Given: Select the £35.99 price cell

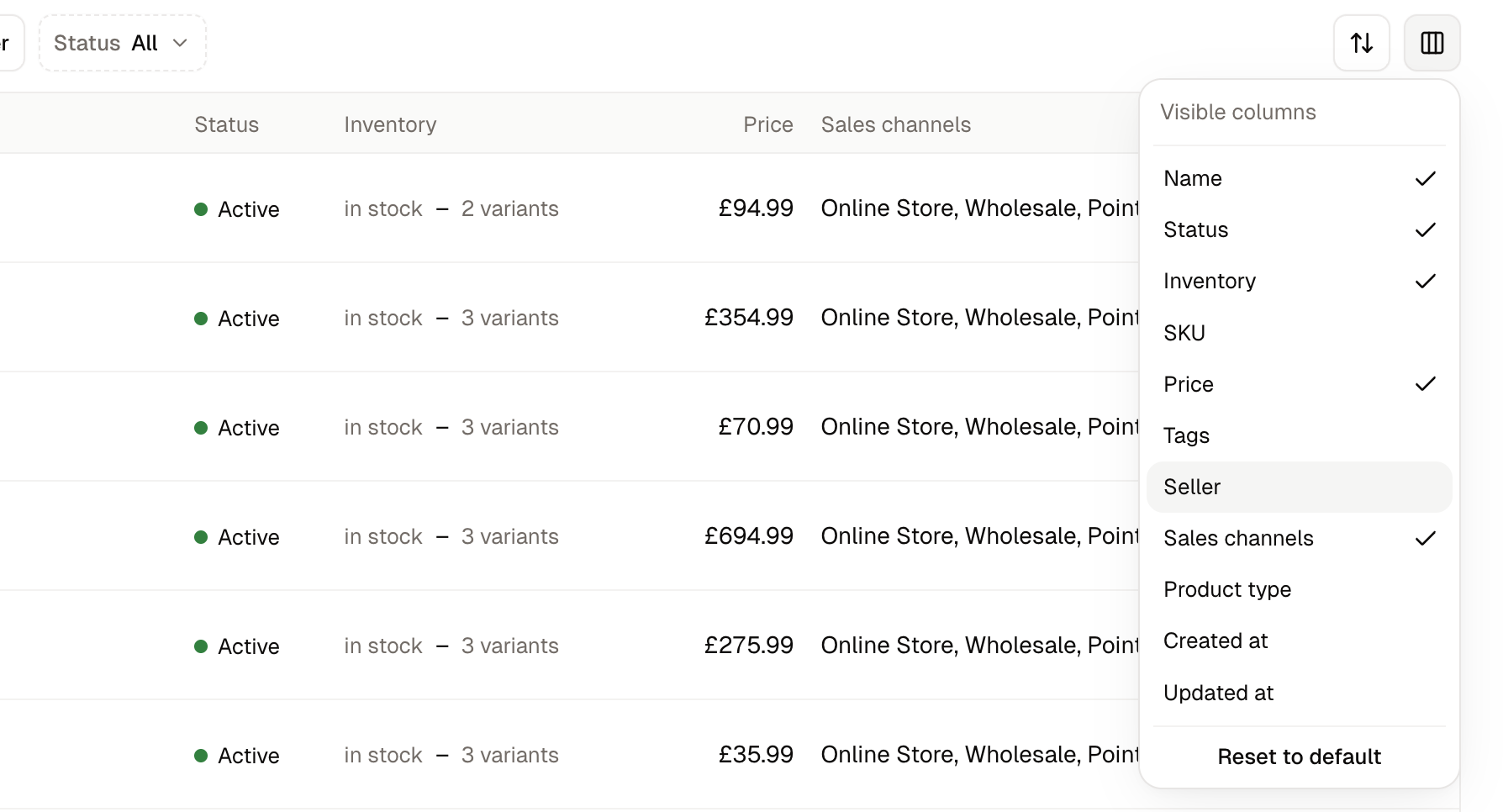Looking at the screenshot, I should coord(756,754).
